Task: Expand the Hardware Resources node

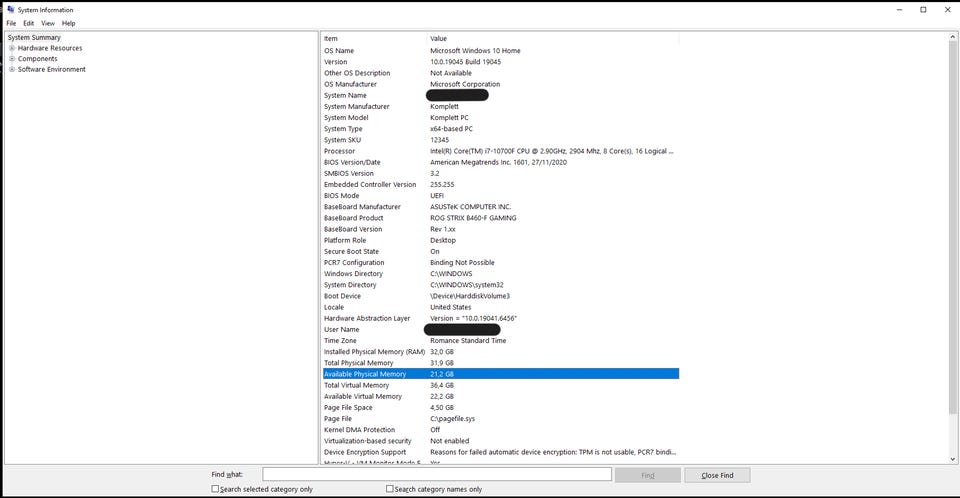Action: pos(12,48)
